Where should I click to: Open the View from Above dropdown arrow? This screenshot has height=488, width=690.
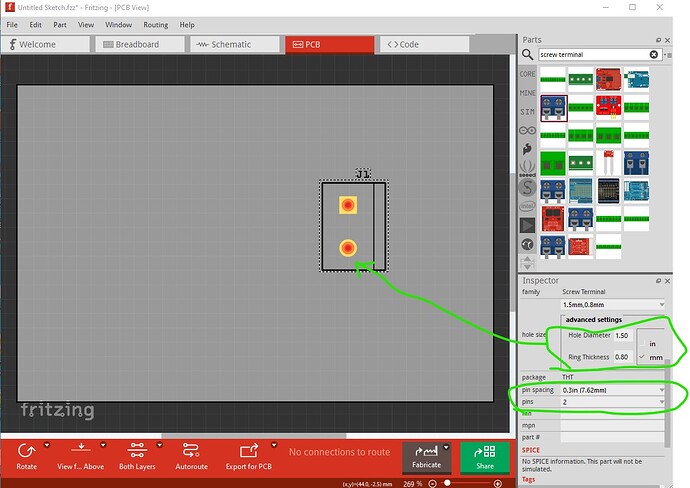click(x=103, y=445)
